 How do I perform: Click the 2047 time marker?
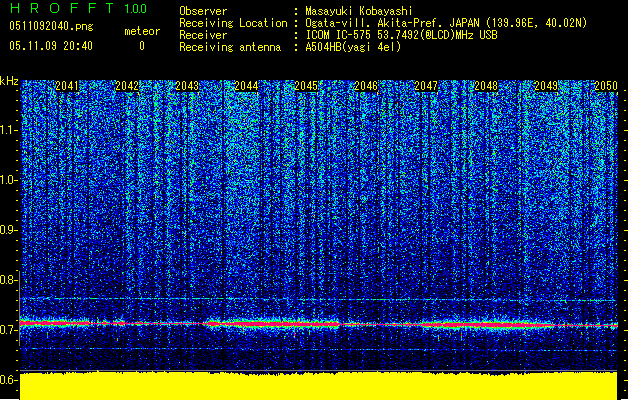pyautogui.click(x=426, y=86)
